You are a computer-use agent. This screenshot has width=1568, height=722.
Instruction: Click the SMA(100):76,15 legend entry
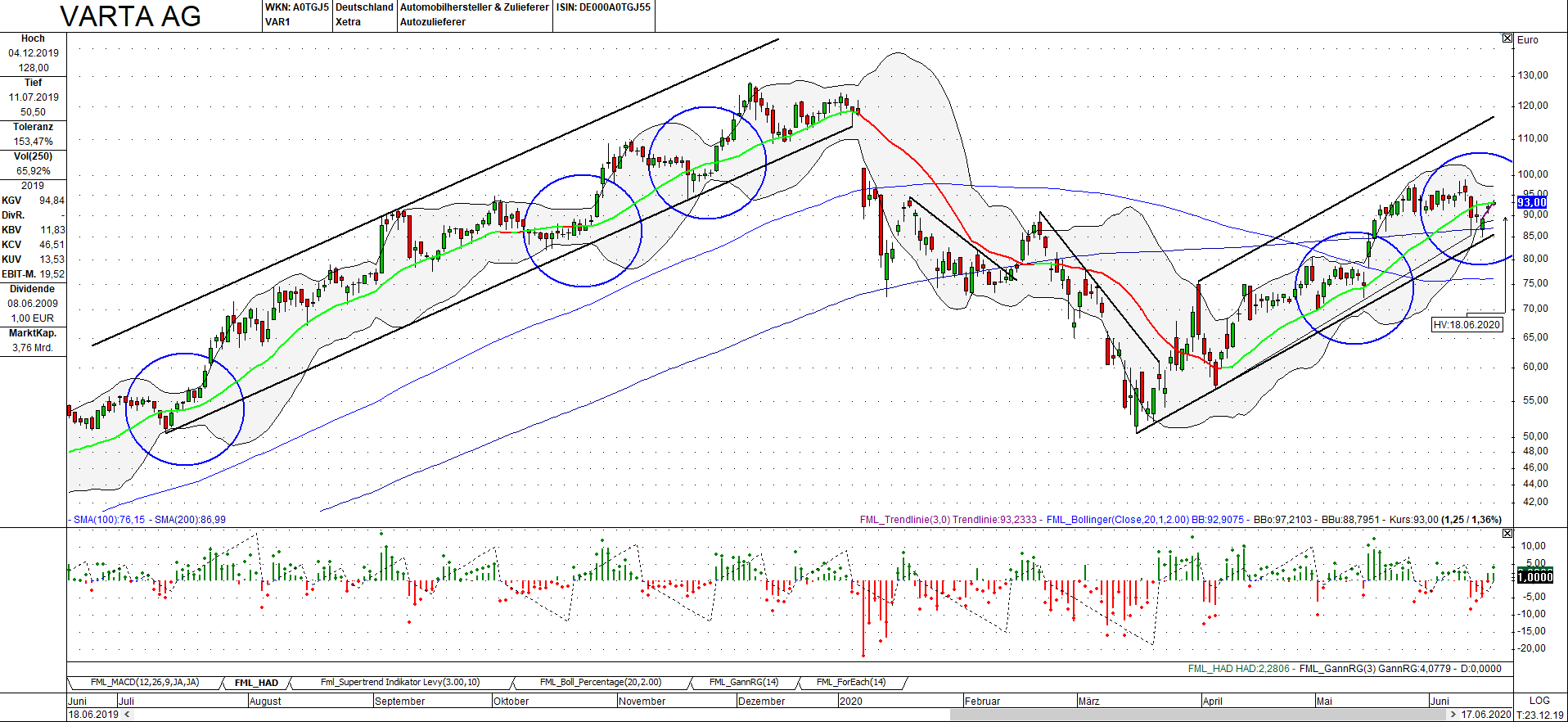tap(109, 520)
